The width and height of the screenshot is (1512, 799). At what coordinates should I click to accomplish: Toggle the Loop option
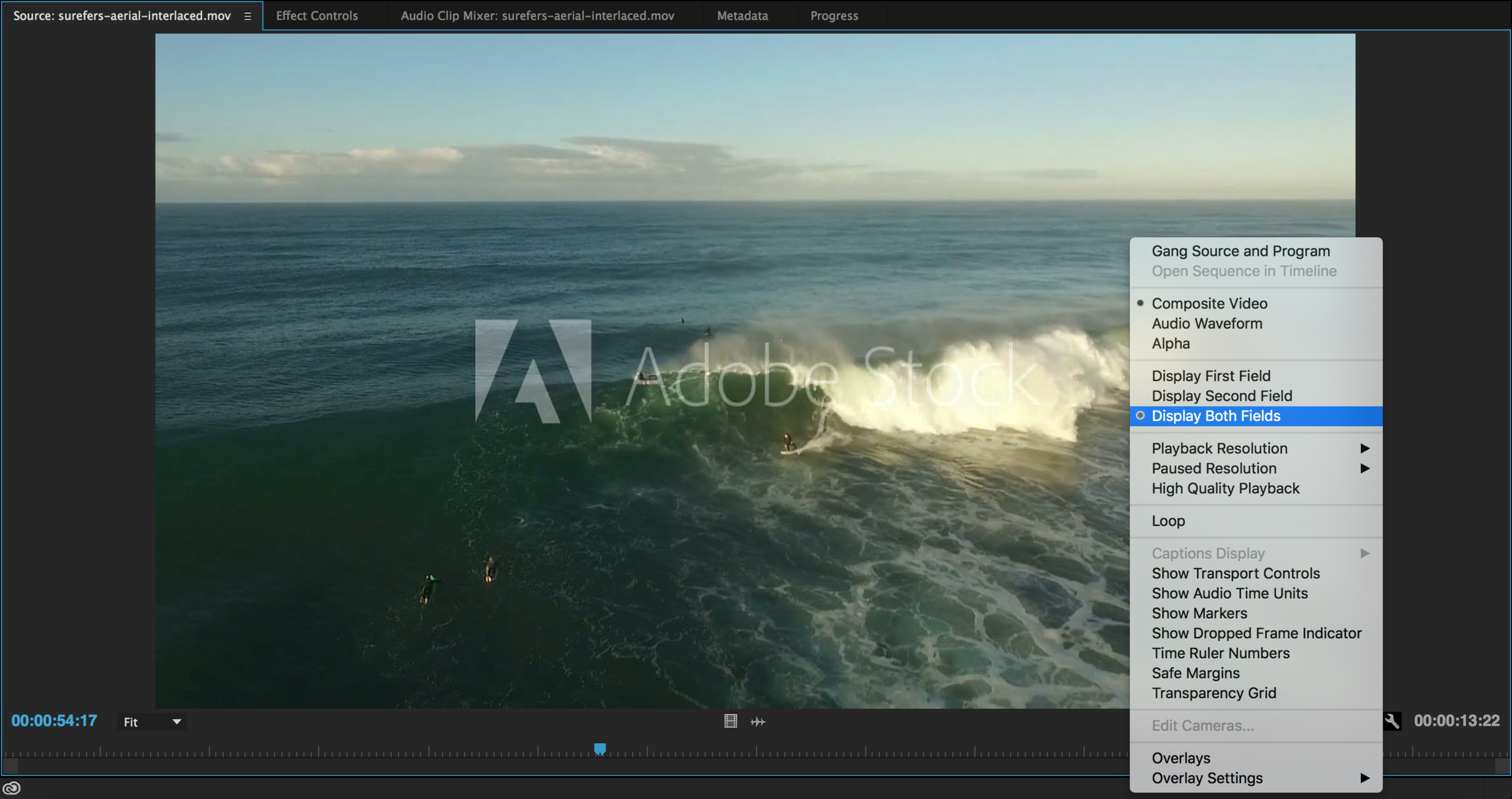coord(1256,521)
